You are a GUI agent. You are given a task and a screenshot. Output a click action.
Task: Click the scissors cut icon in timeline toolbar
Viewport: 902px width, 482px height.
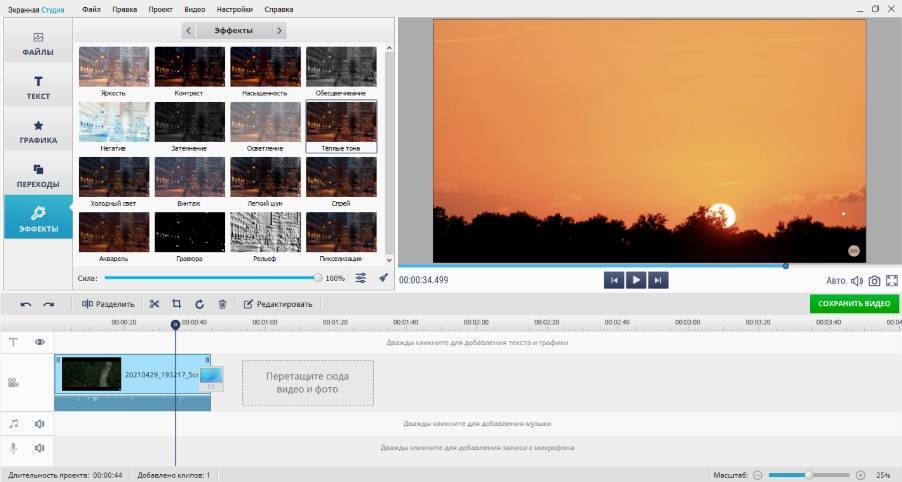pos(154,304)
